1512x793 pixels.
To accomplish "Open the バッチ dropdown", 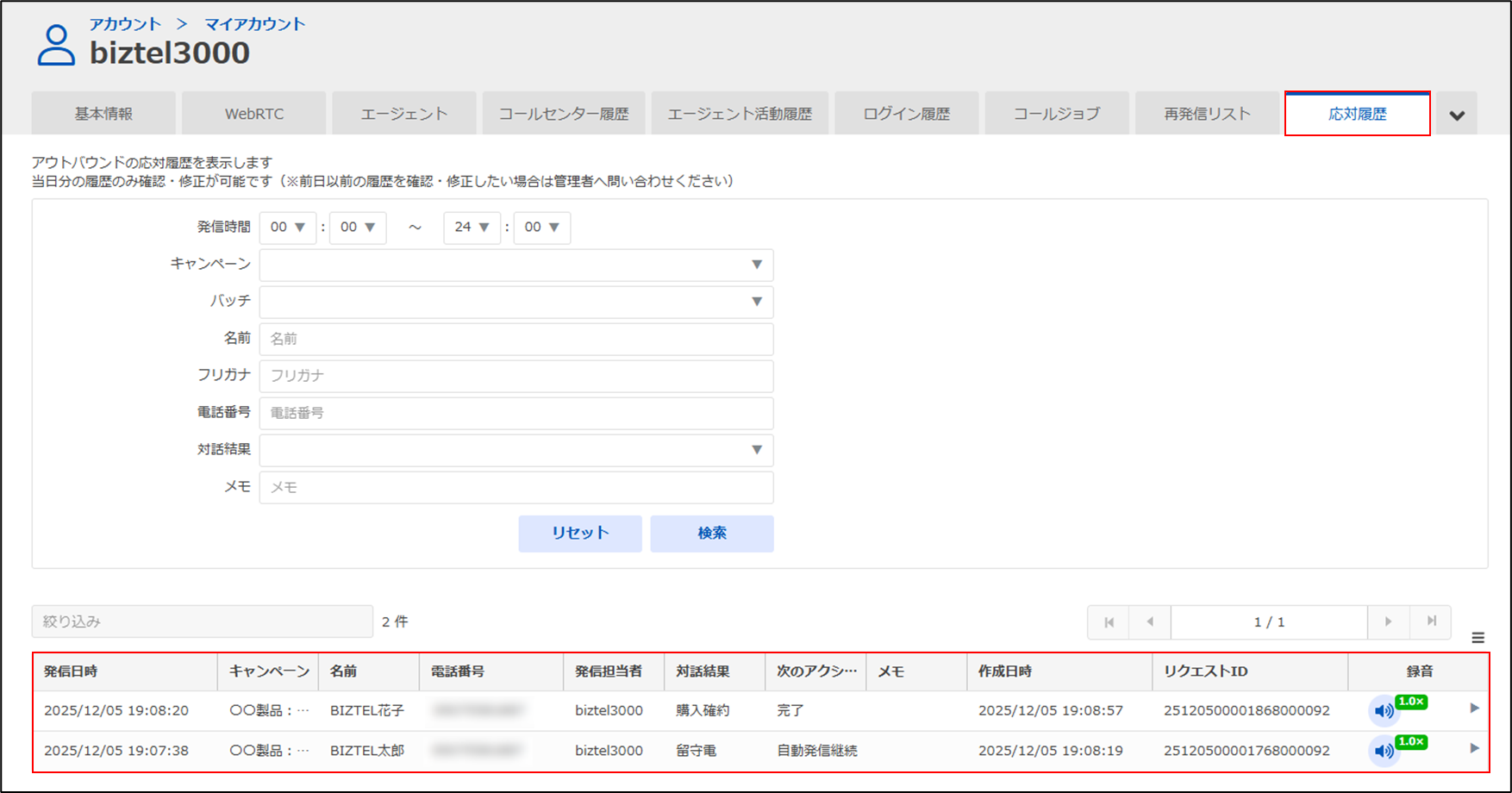I will pyautogui.click(x=515, y=302).
